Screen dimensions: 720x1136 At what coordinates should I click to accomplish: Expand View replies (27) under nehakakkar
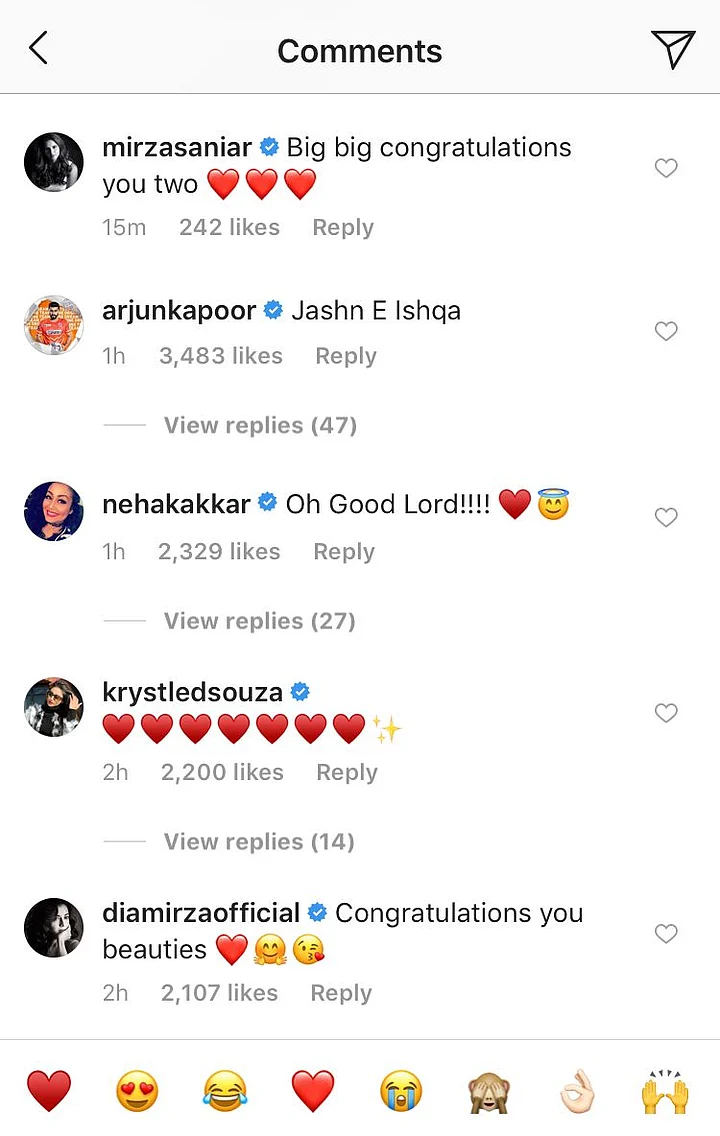tap(260, 621)
